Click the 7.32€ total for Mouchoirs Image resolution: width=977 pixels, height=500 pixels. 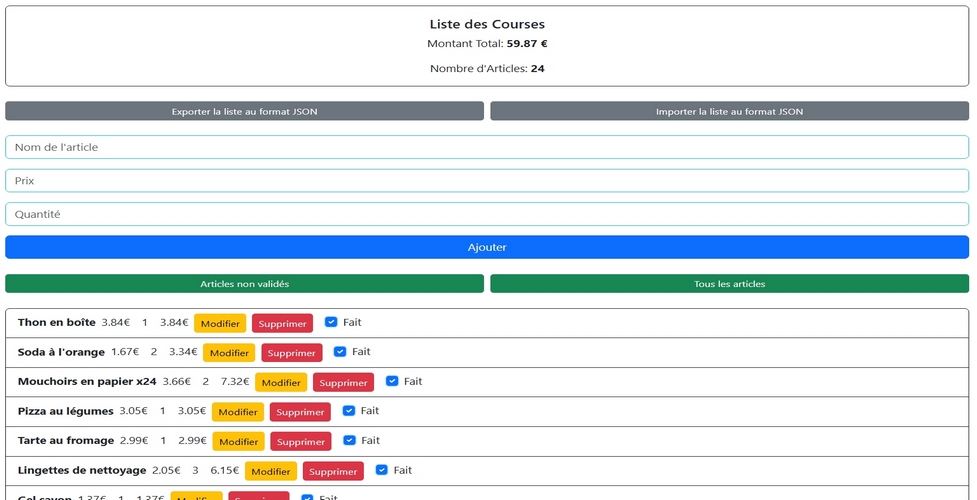235,382
